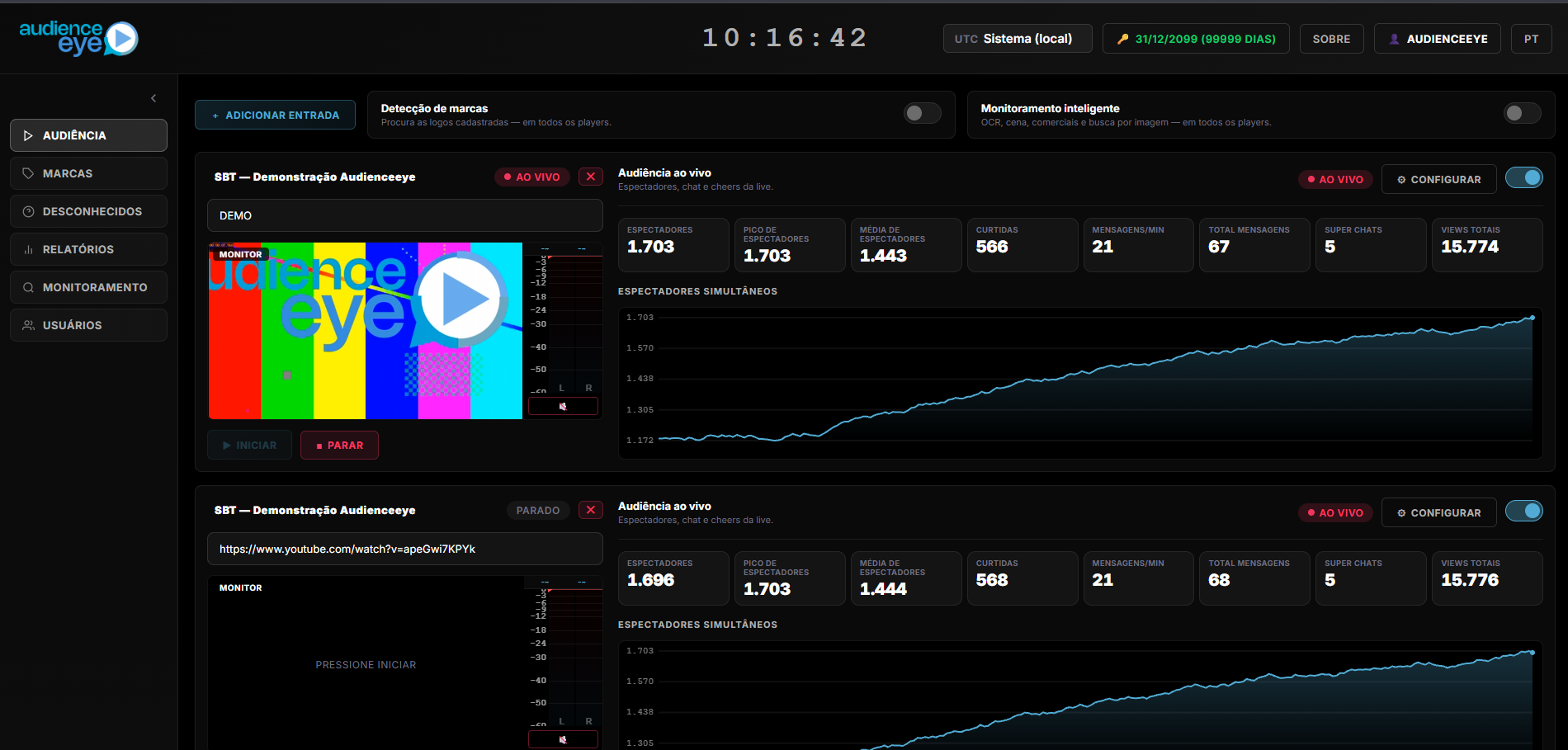Go to the Relatórios sidebar item
This screenshot has width=1568, height=750.
[x=88, y=249]
